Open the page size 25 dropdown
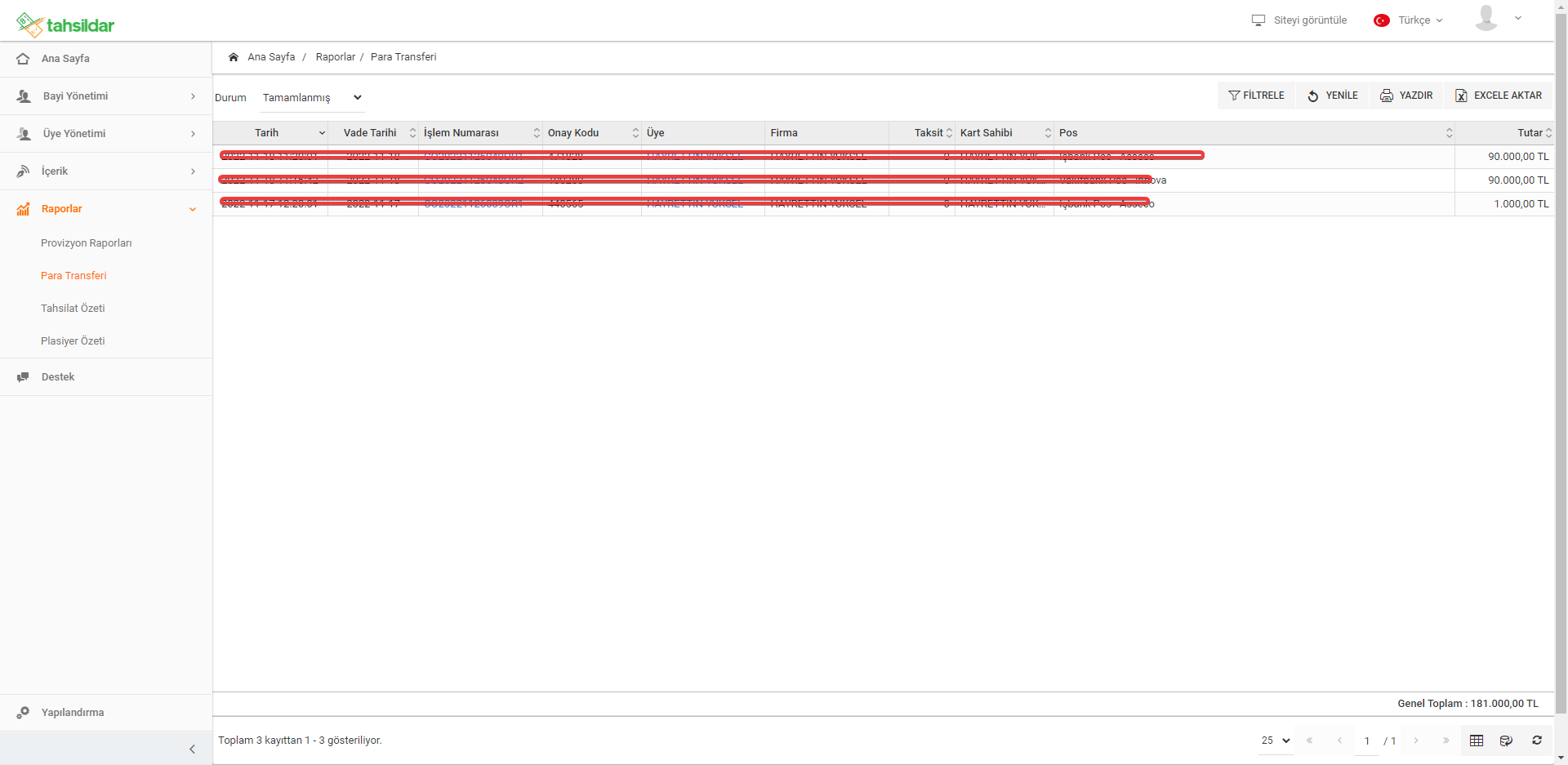Screen dimensions: 1568x765 pyautogui.click(x=1276, y=741)
